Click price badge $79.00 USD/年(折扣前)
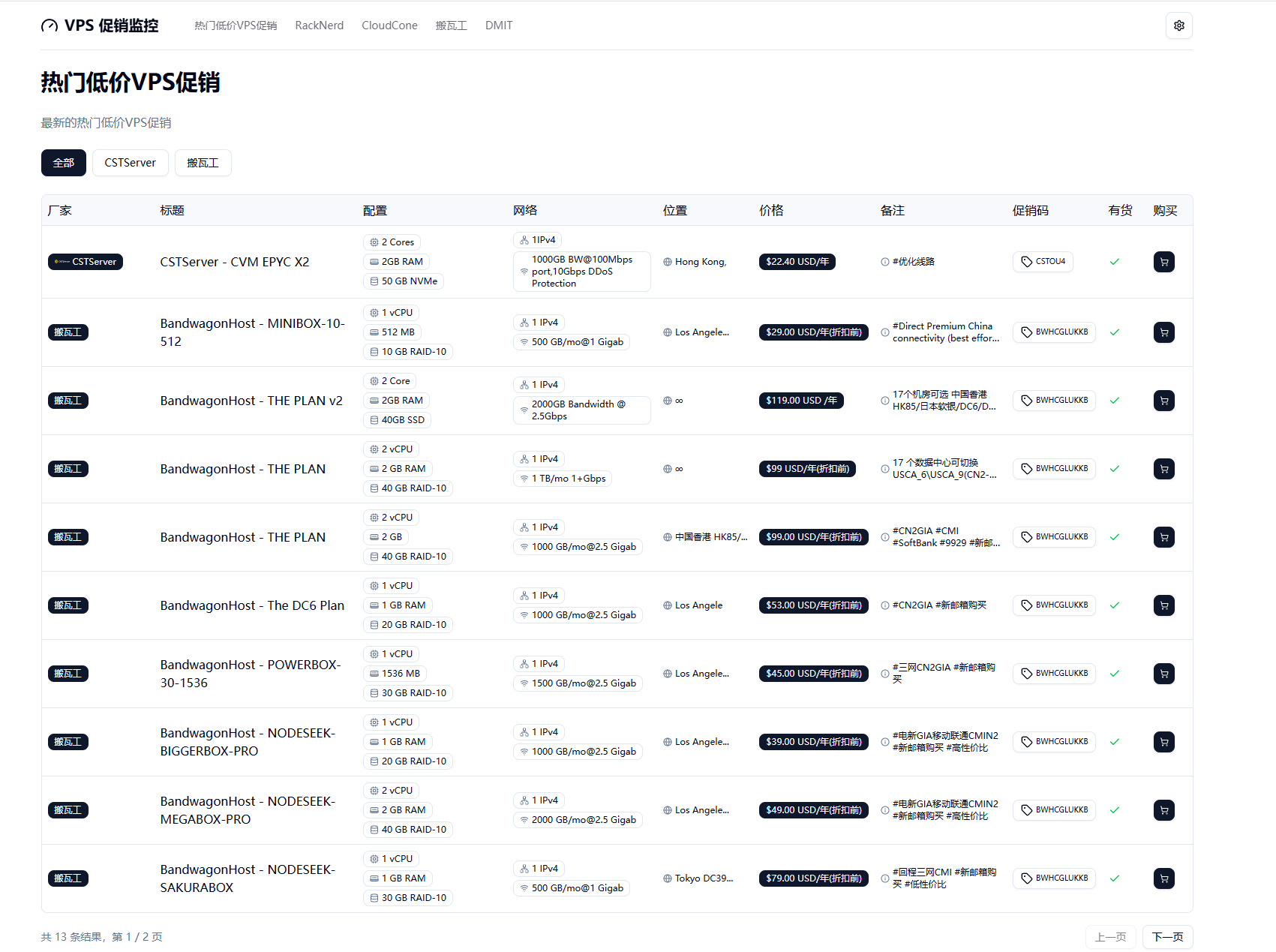This screenshot has width=1276, height=952. 814,878
